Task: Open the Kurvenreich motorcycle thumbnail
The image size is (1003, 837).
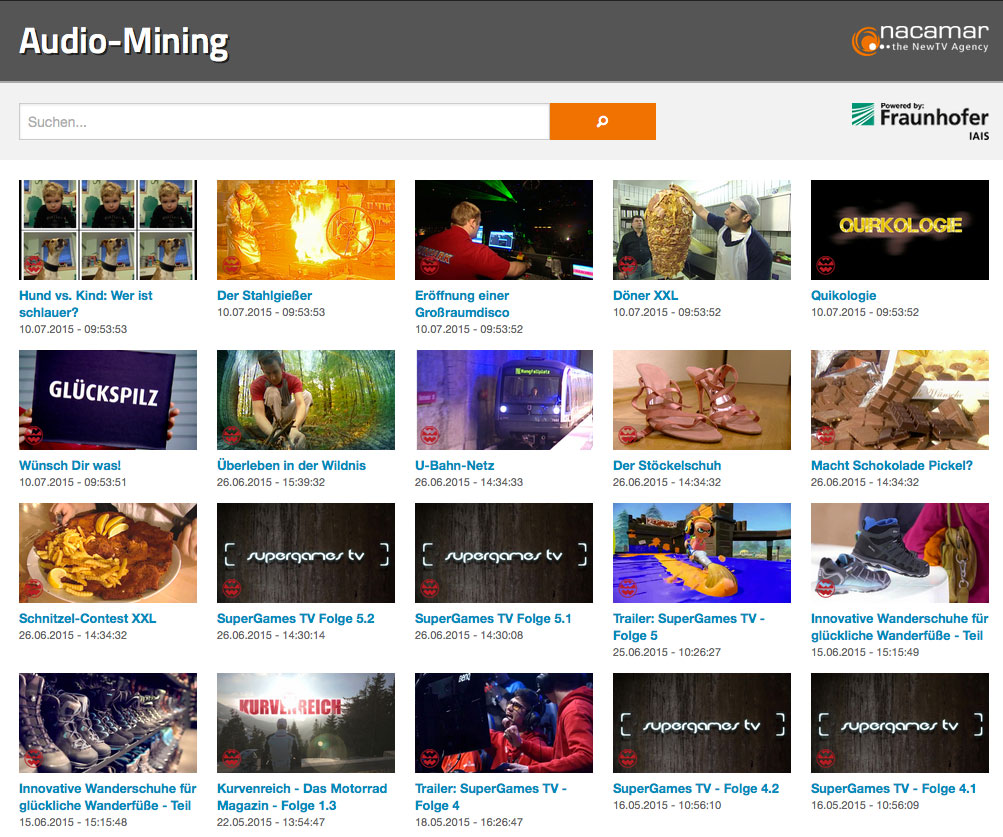Action: coord(306,723)
